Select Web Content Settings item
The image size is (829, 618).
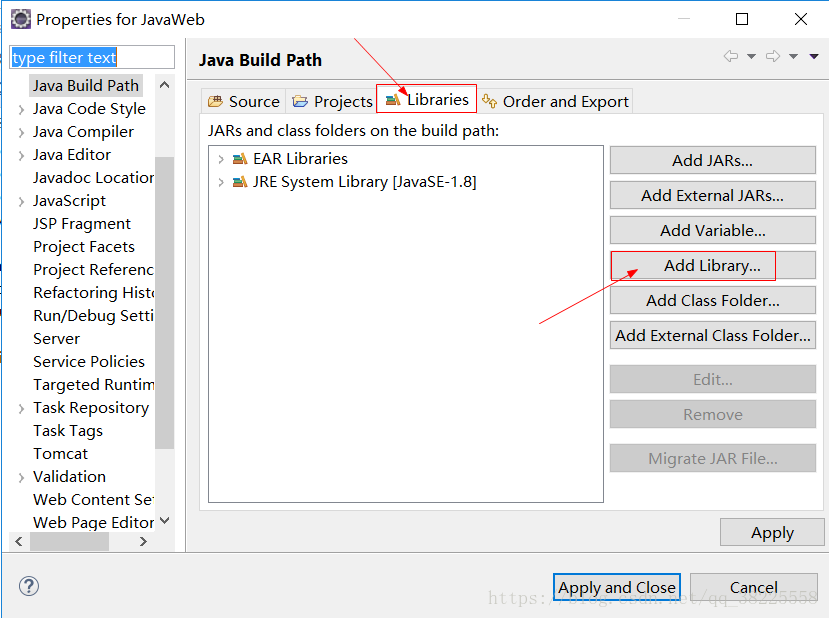coord(94,500)
